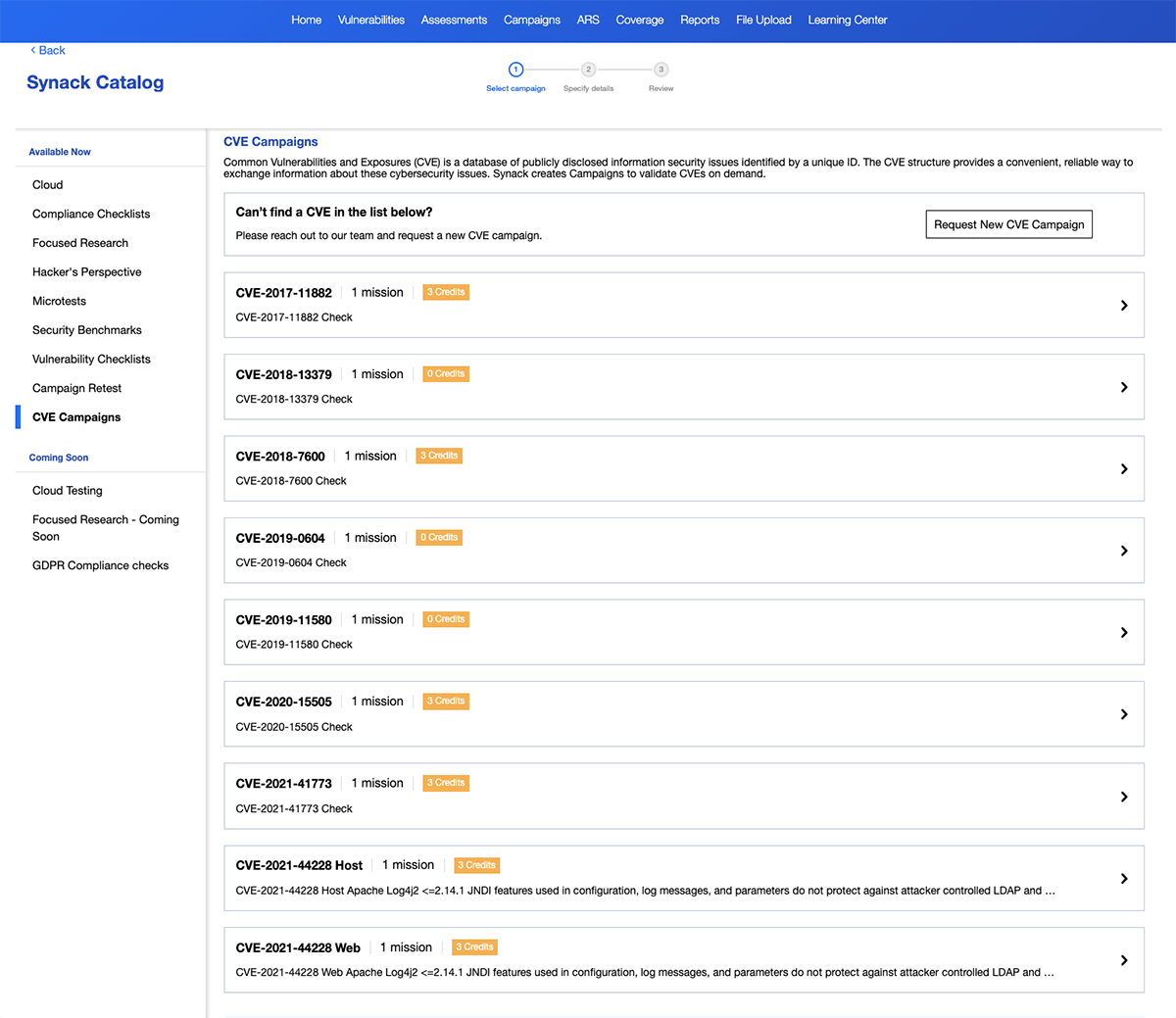Viewport: 1176px width, 1018px height.
Task: Click step 3 Review circle
Action: pyautogui.click(x=661, y=70)
